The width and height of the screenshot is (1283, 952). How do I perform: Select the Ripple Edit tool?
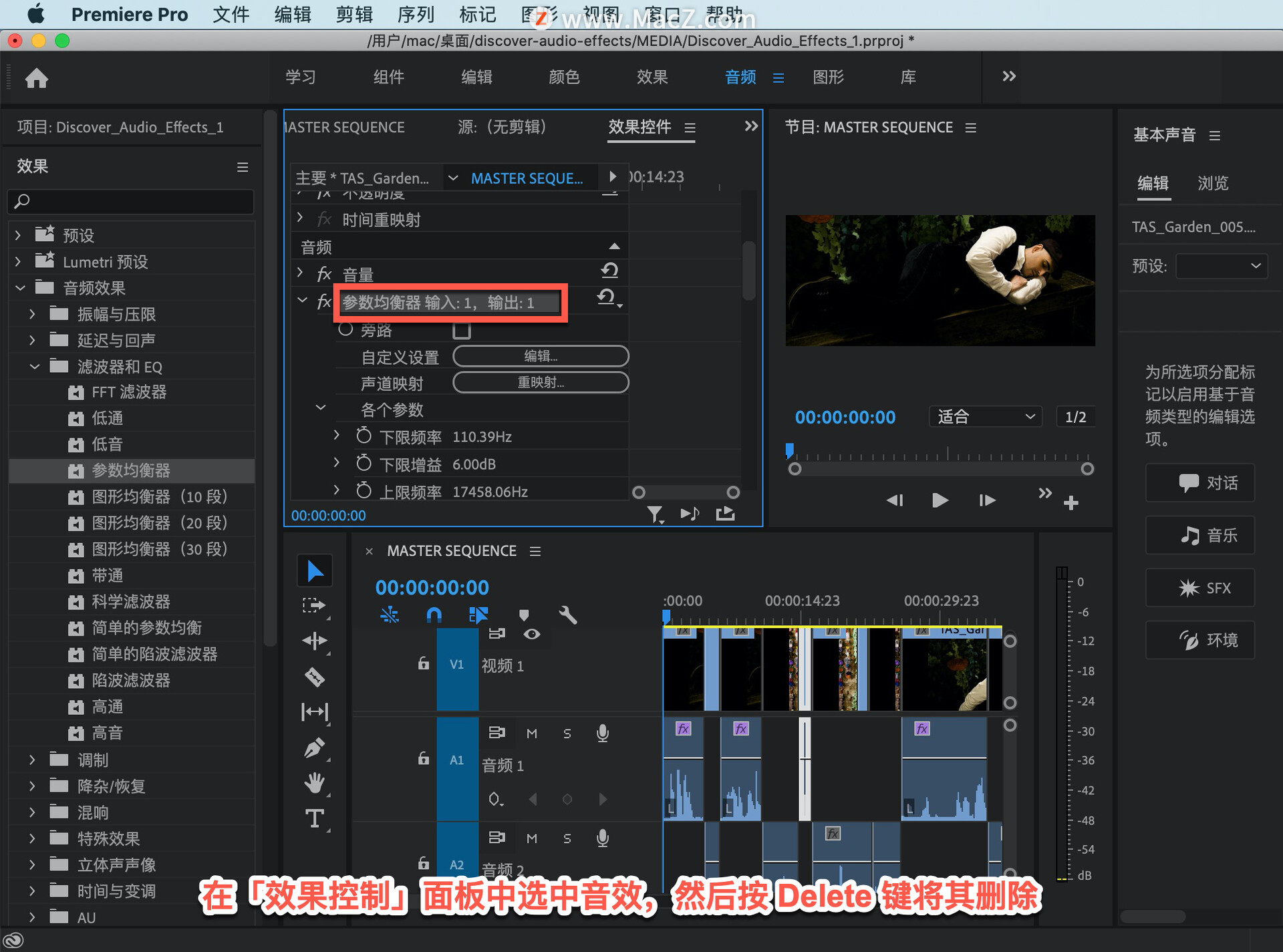click(314, 641)
